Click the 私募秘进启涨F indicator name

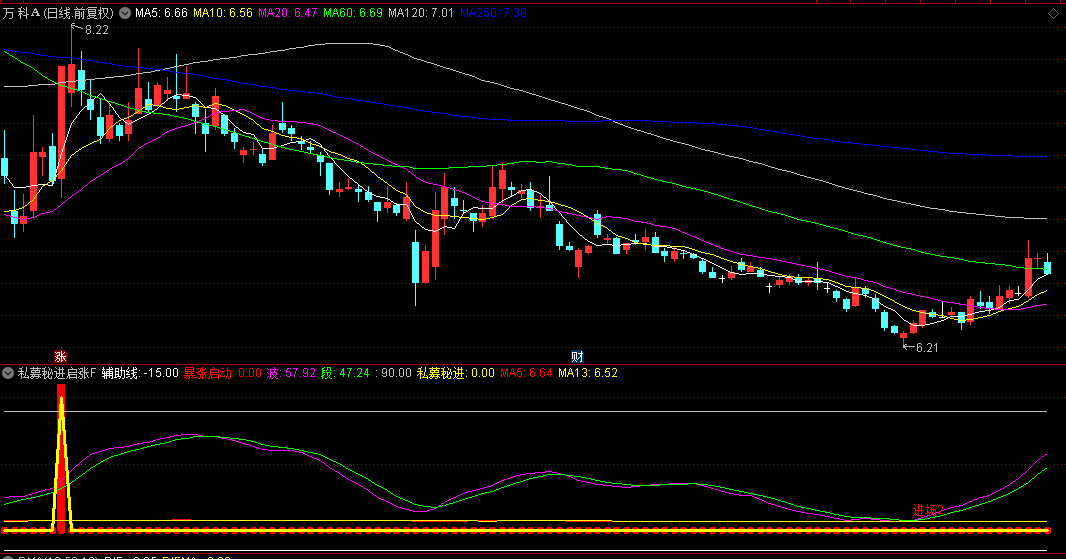(57, 373)
